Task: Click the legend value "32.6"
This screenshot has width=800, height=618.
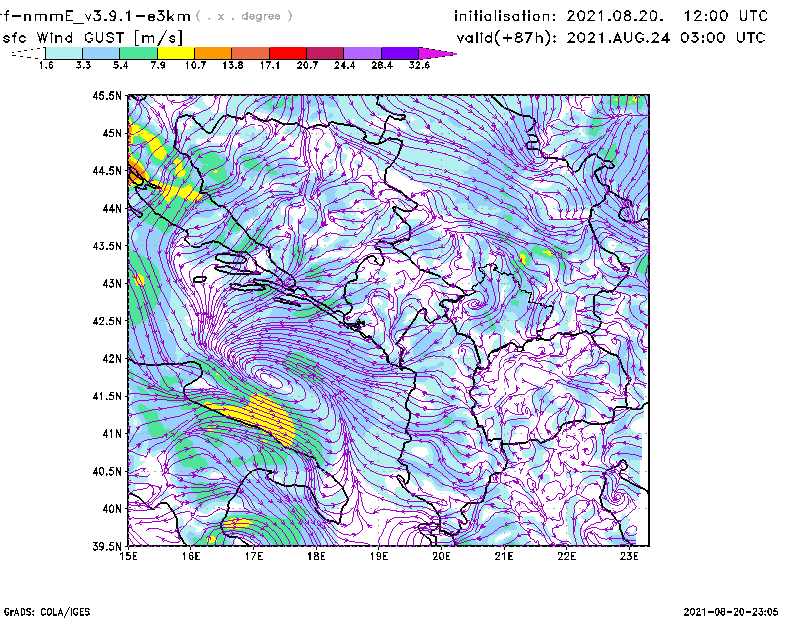Action: coord(419,65)
